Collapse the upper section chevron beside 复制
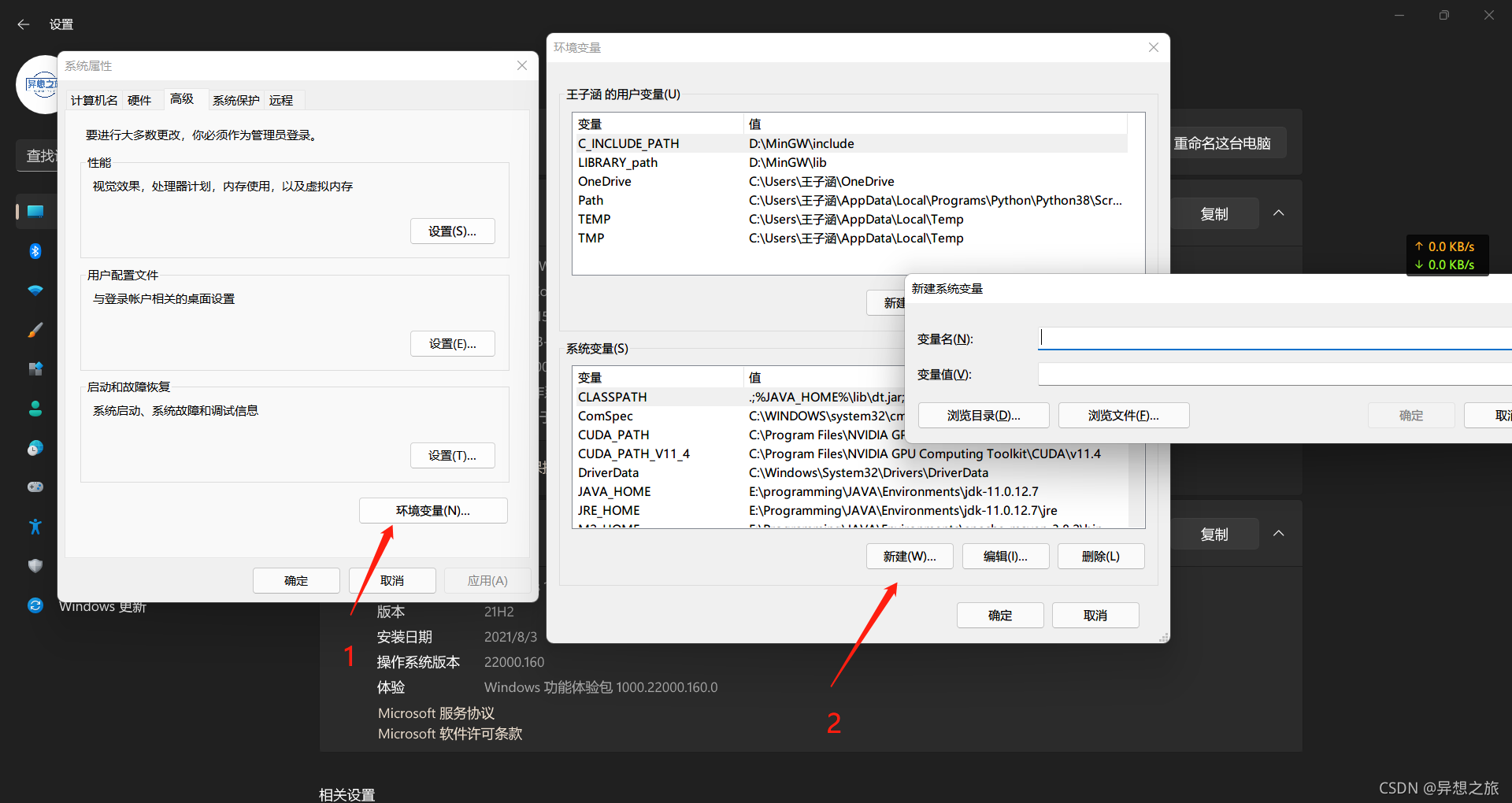Viewport: 1512px width, 803px height. click(x=1279, y=213)
